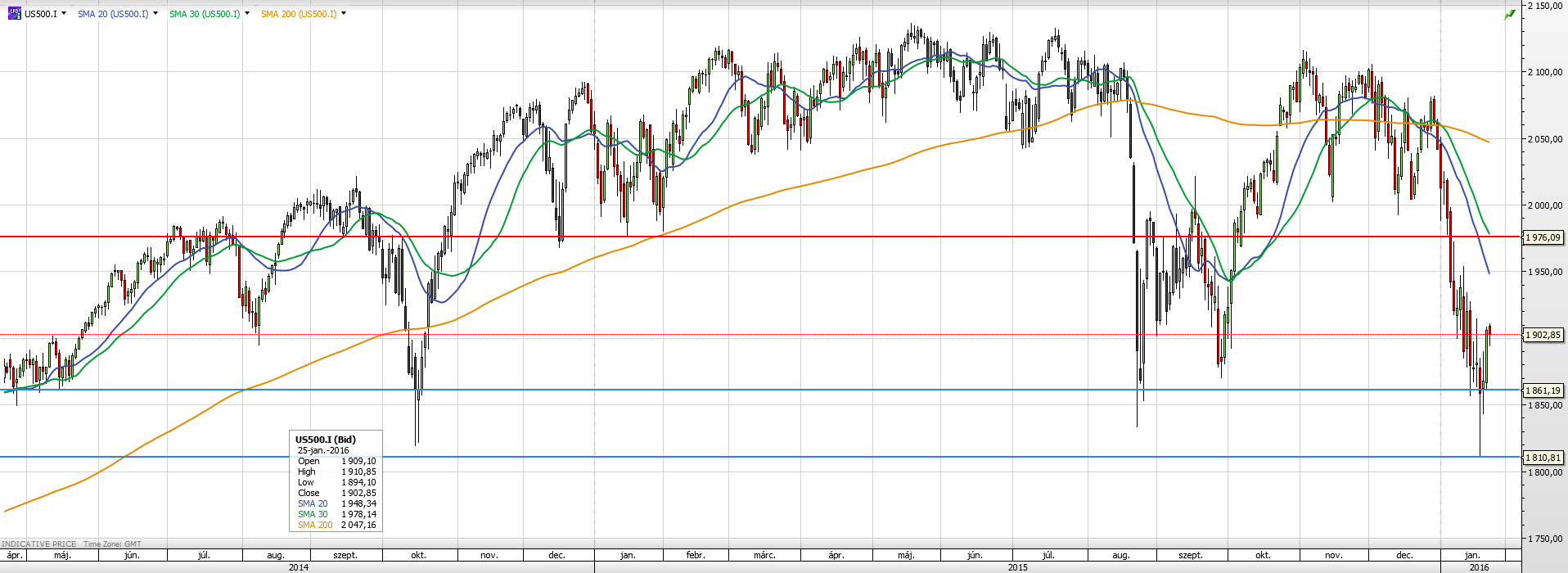The image size is (1568, 573).
Task: Click the 1 850,00 price axis label
Action: [1545, 405]
